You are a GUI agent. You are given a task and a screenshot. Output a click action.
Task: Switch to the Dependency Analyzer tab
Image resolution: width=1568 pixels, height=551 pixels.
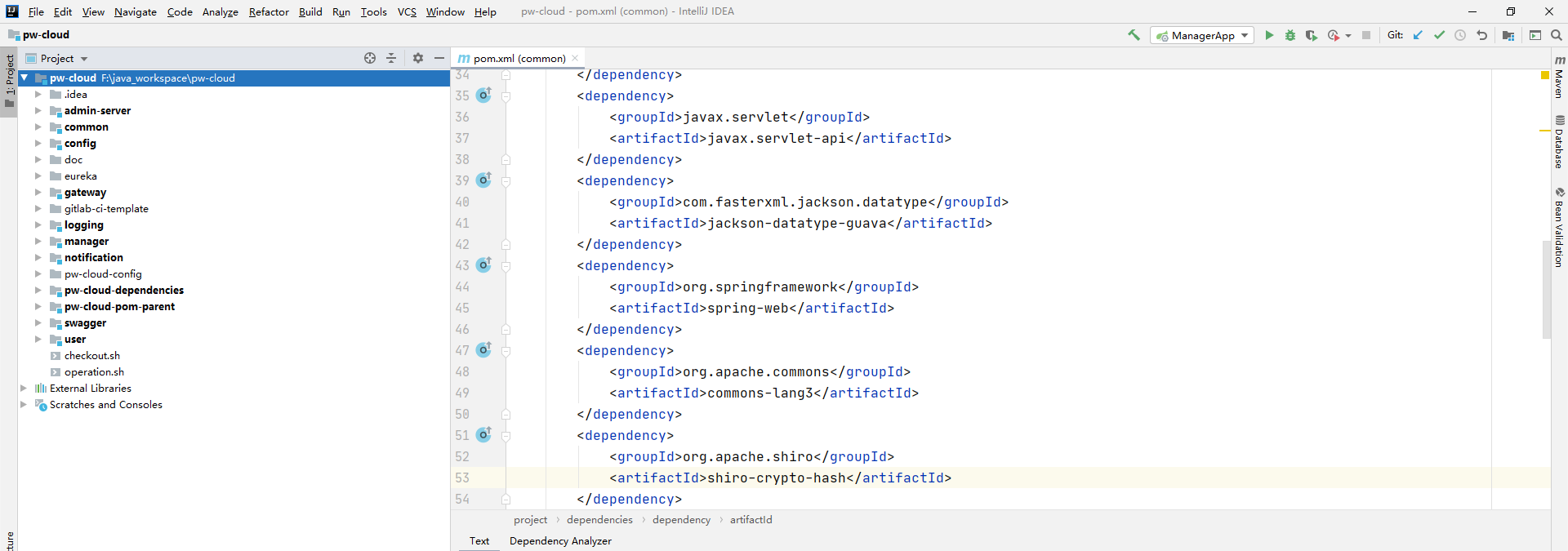[x=560, y=540]
